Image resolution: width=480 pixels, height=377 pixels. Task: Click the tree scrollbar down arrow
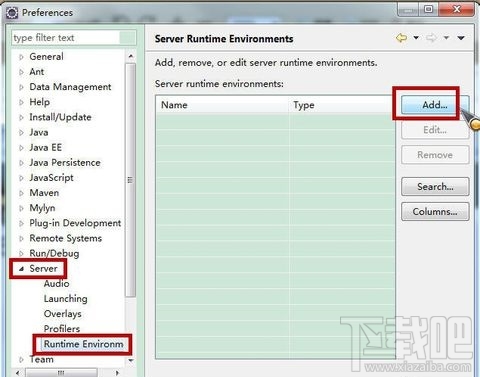[131, 360]
